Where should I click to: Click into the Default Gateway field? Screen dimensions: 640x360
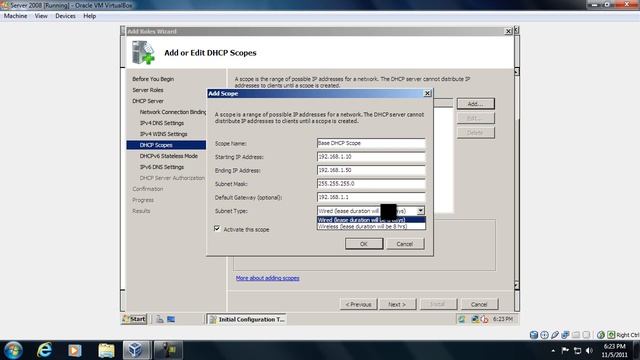click(x=371, y=197)
